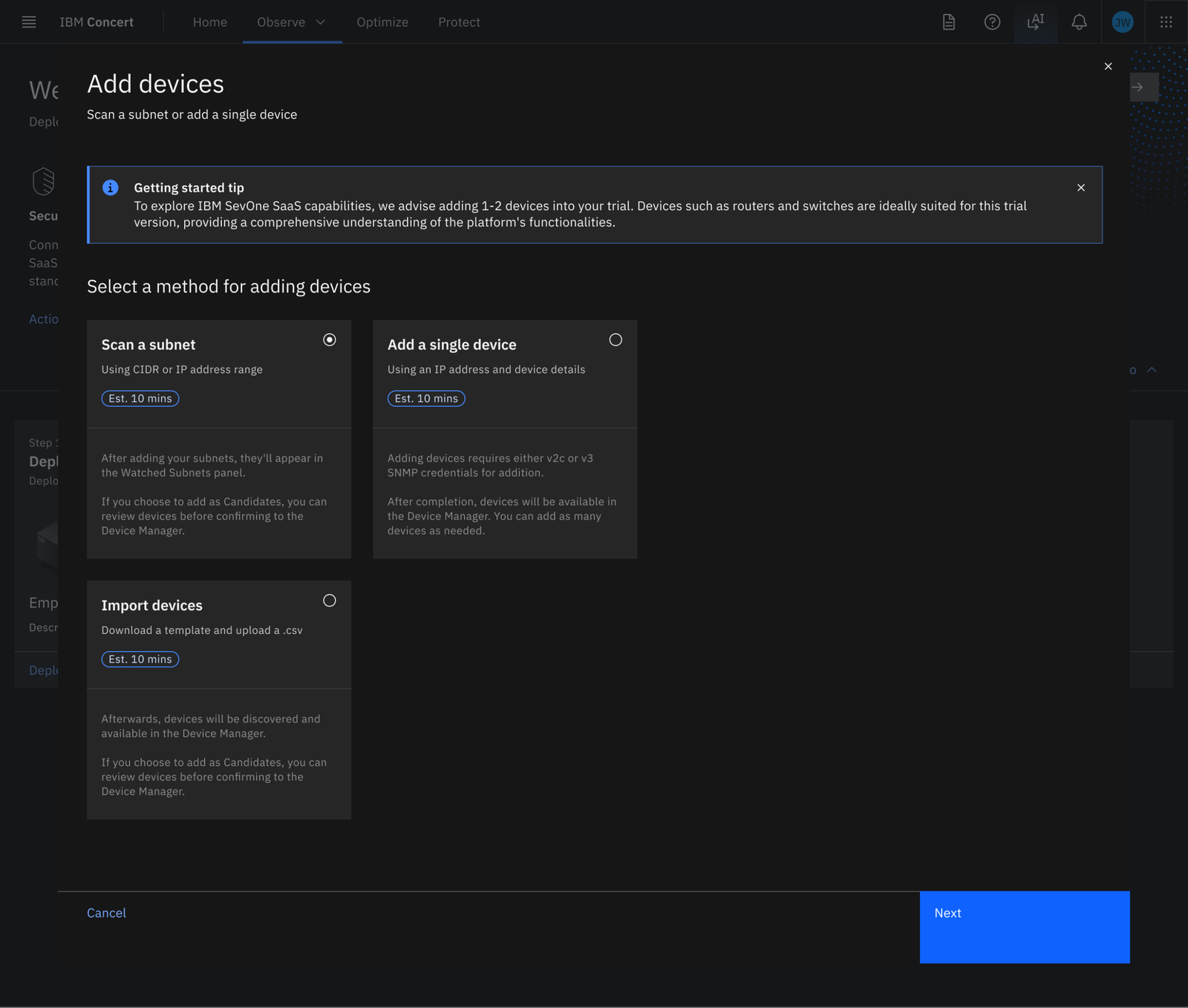The width and height of the screenshot is (1188, 1008).
Task: Launch the AI assistant icon
Action: (x=1036, y=22)
